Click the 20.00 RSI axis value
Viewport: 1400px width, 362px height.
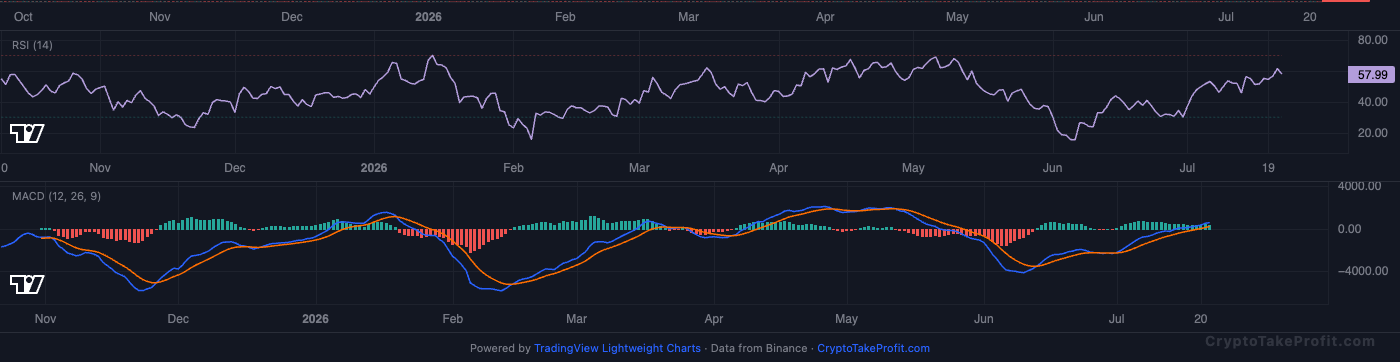[1373, 133]
